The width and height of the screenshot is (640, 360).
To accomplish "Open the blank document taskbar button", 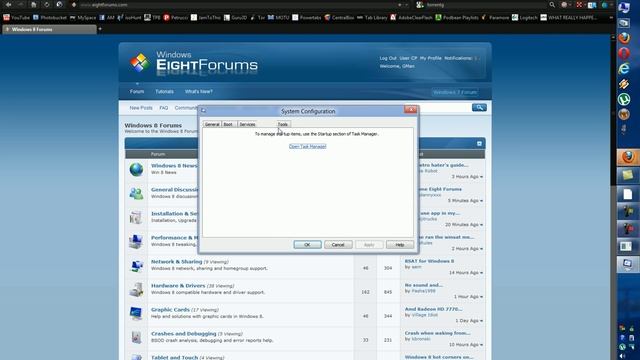I will [628, 194].
